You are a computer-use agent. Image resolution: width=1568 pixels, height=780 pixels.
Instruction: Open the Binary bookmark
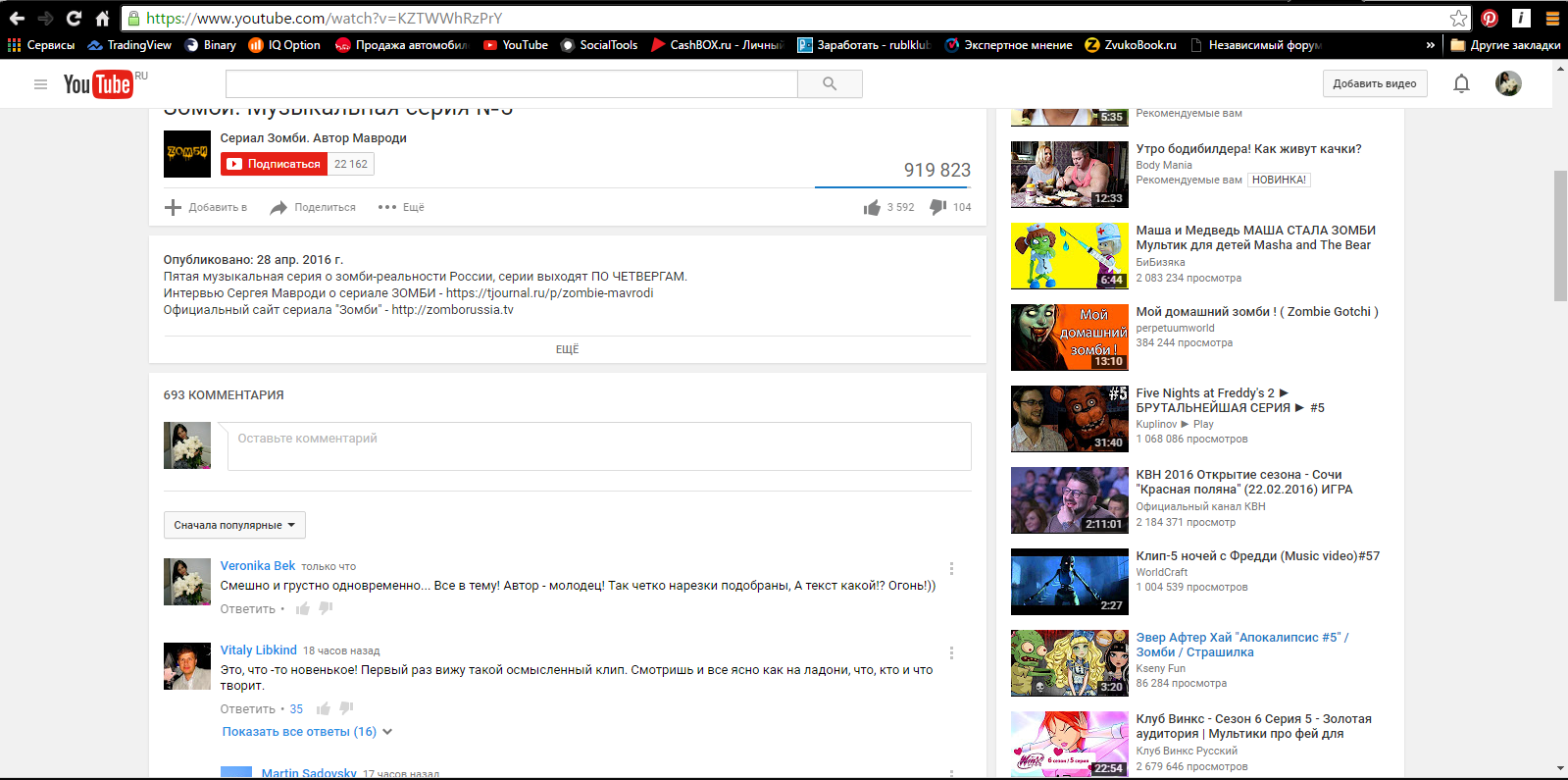coord(210,45)
